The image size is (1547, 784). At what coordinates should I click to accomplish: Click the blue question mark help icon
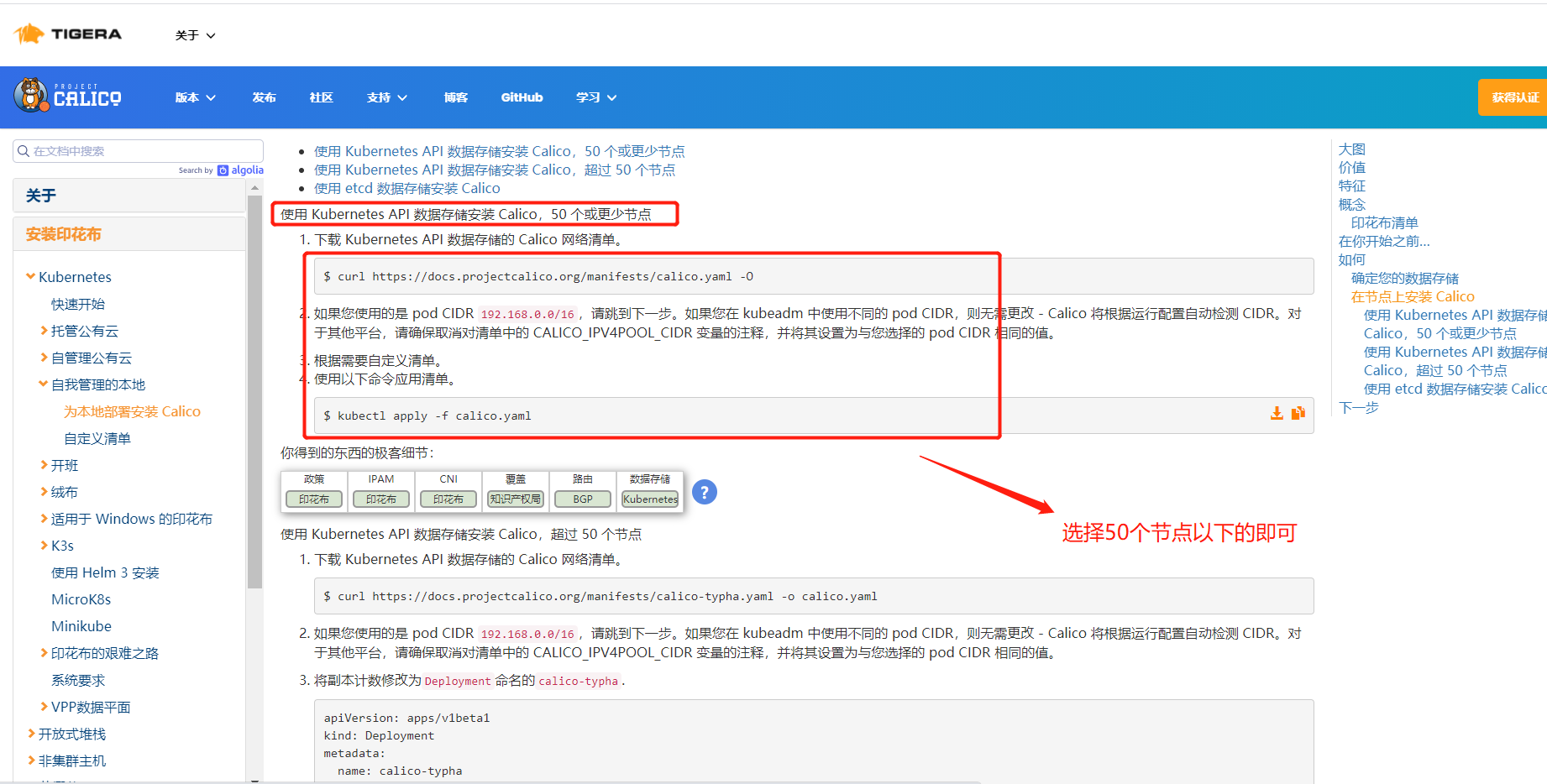click(705, 492)
